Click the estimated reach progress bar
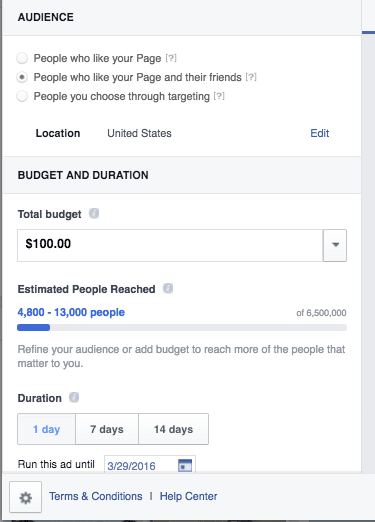The width and height of the screenshot is (375, 522). (x=182, y=328)
